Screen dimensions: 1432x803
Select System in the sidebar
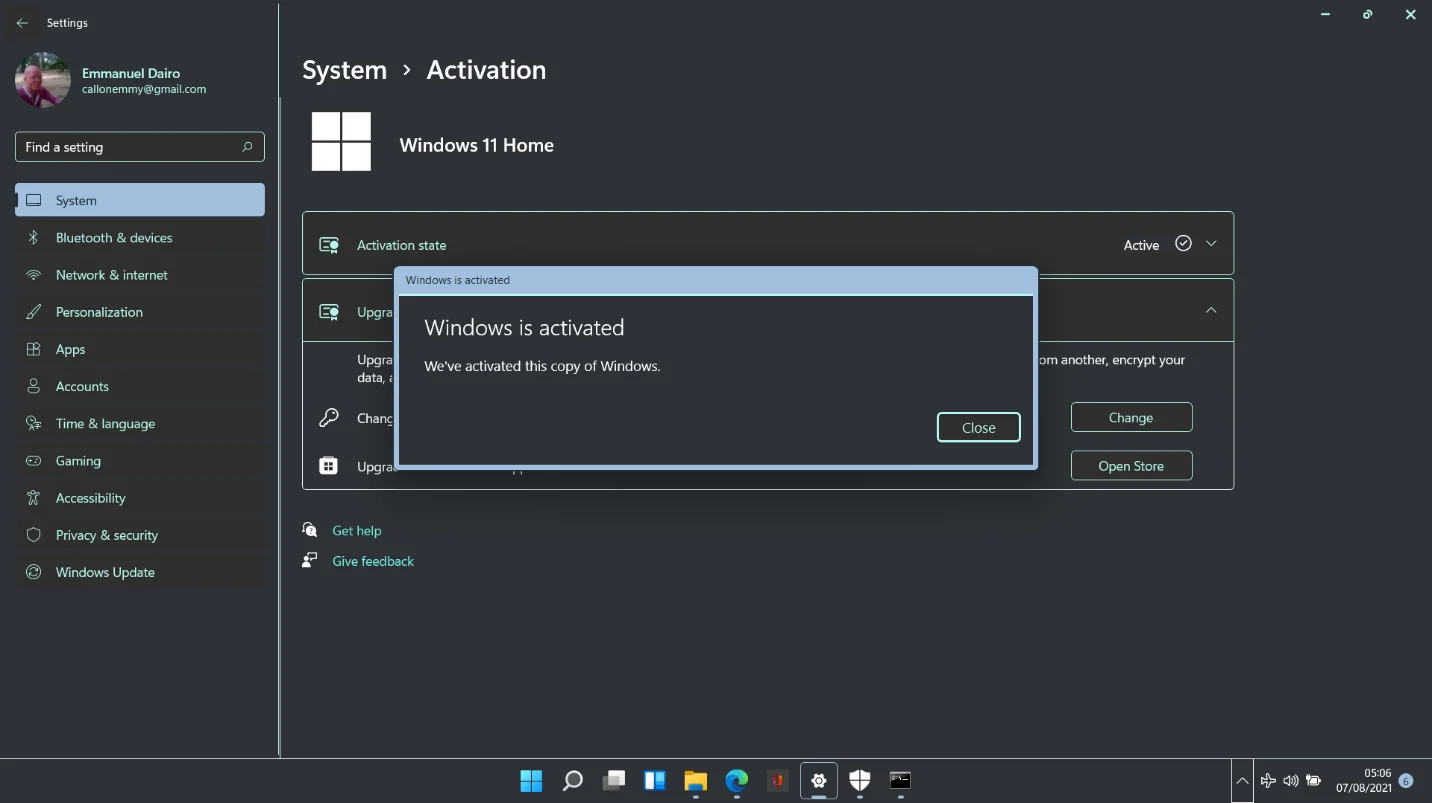[x=140, y=200]
